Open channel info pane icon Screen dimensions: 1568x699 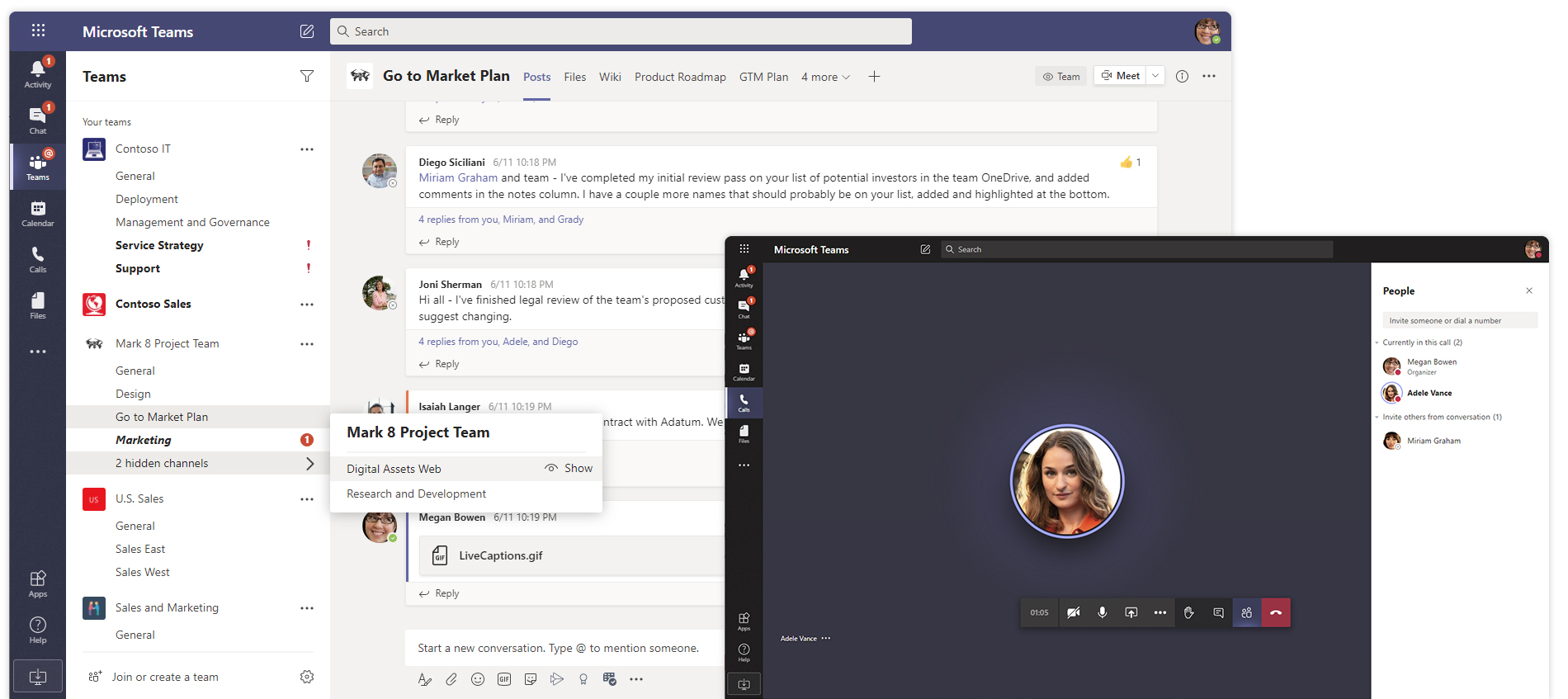[x=1182, y=76]
